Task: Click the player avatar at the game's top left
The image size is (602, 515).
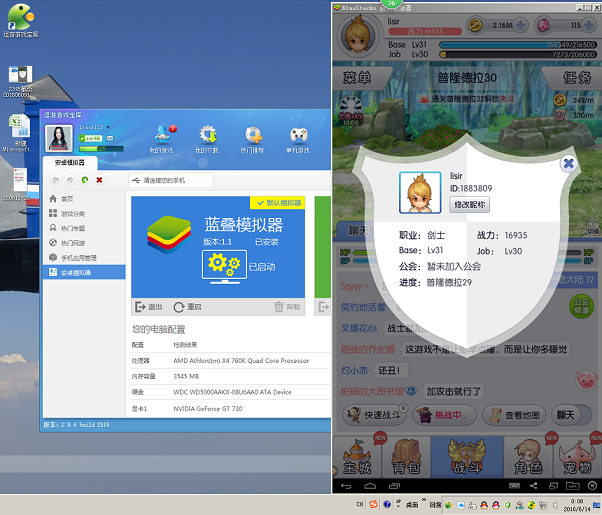Action: [358, 36]
